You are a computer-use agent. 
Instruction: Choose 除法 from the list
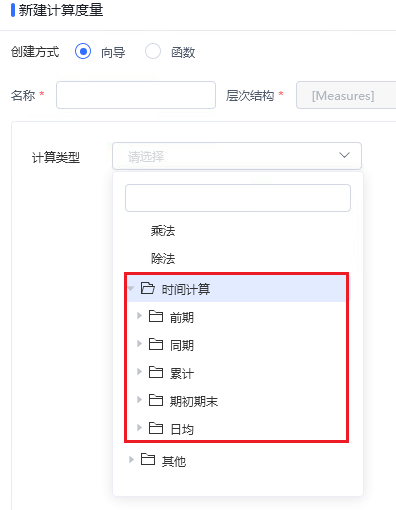pos(163,259)
